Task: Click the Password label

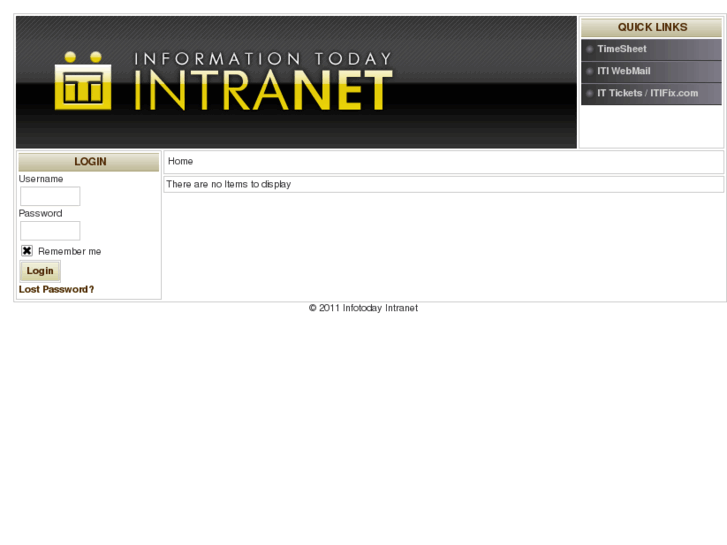Action: 40,213
